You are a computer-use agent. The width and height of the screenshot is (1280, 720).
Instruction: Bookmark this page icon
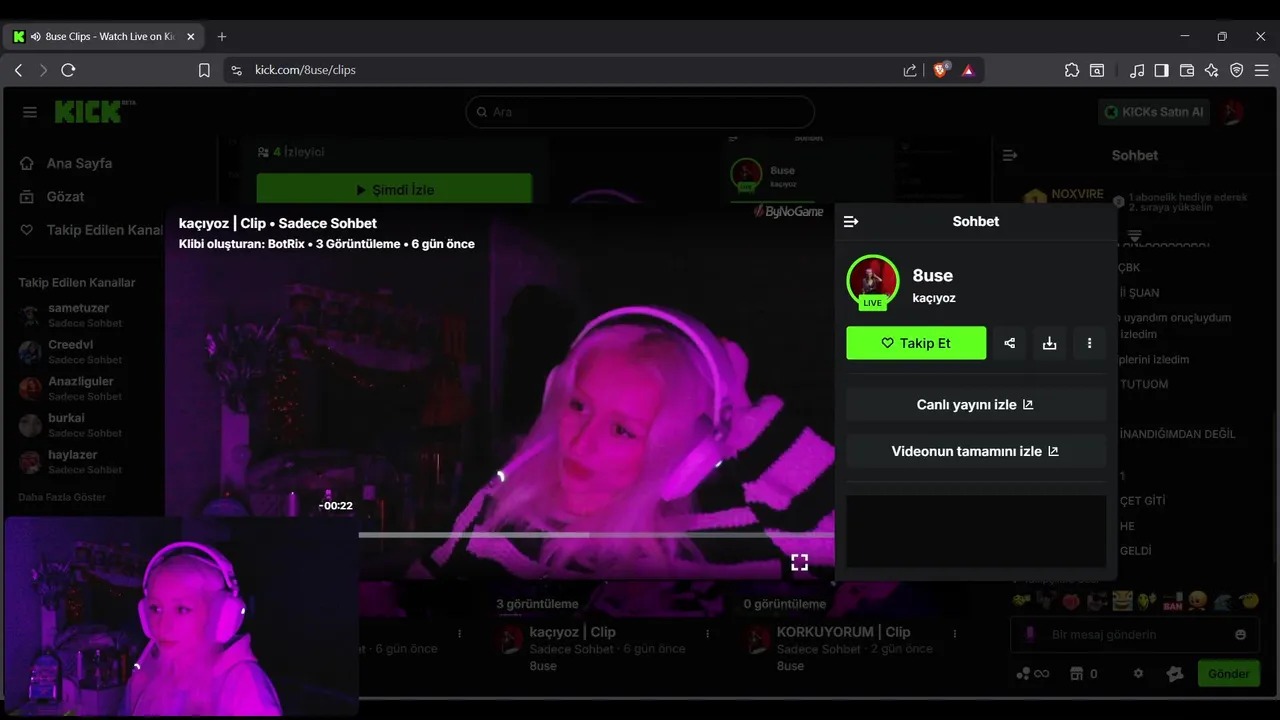pyautogui.click(x=204, y=70)
